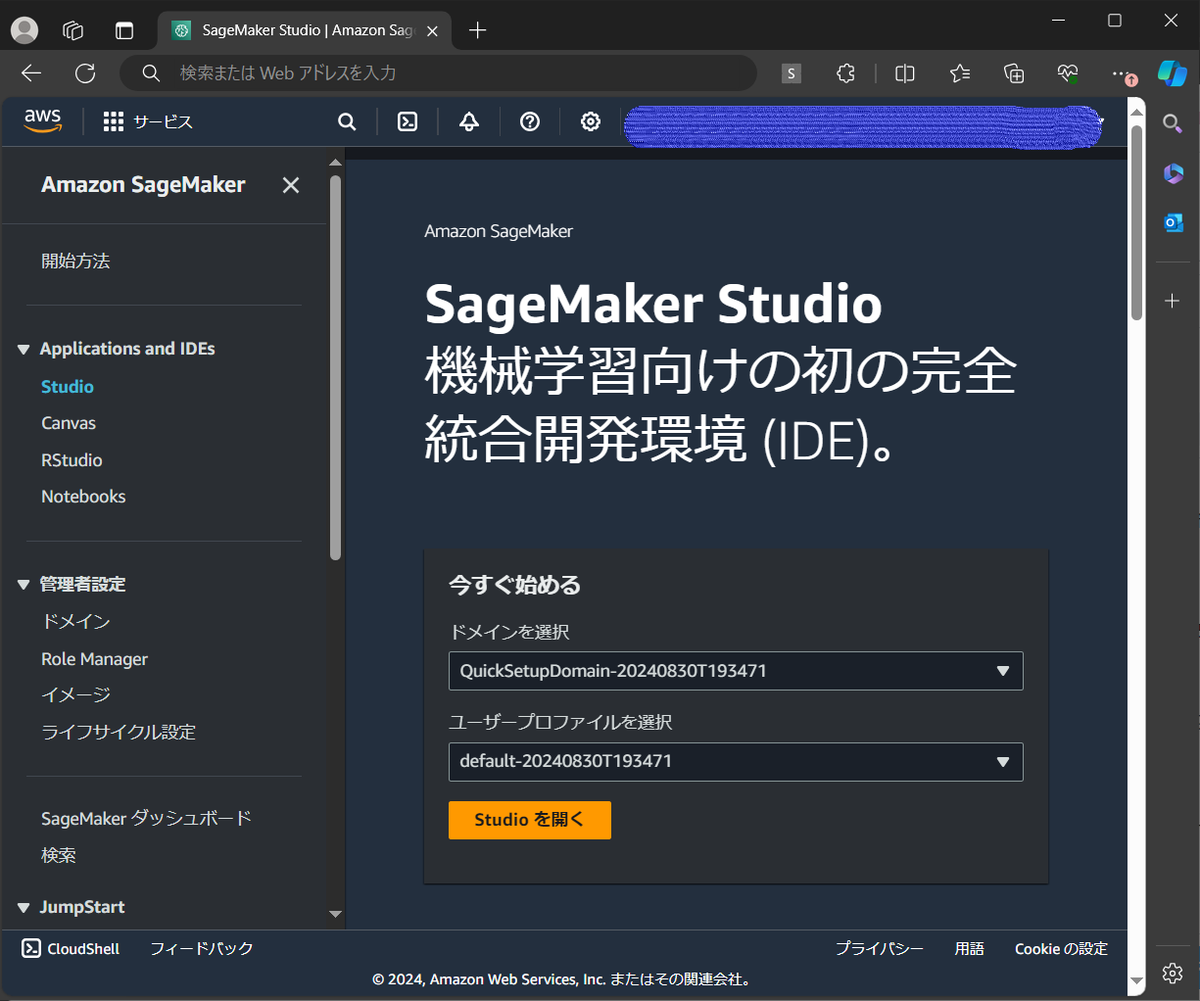Open the AWS home logo
Image resolution: width=1200 pixels, height=1001 pixels.
[x=43, y=121]
